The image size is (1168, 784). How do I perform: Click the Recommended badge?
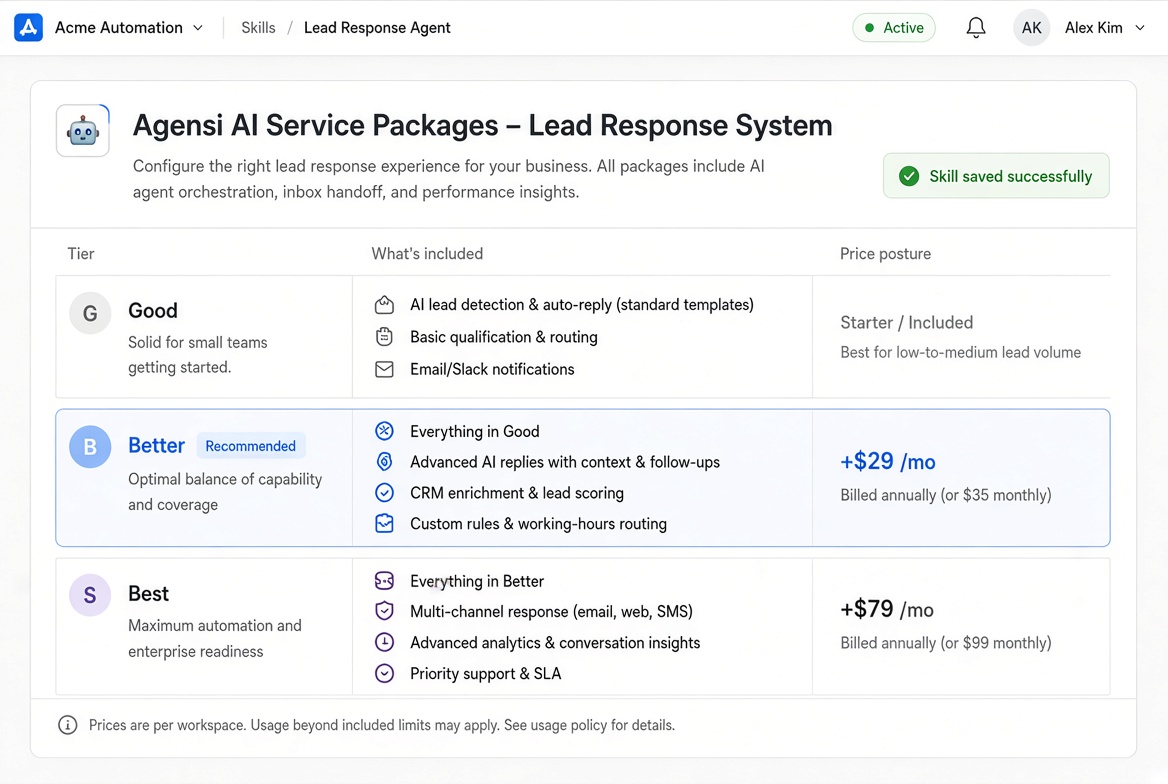pos(250,446)
